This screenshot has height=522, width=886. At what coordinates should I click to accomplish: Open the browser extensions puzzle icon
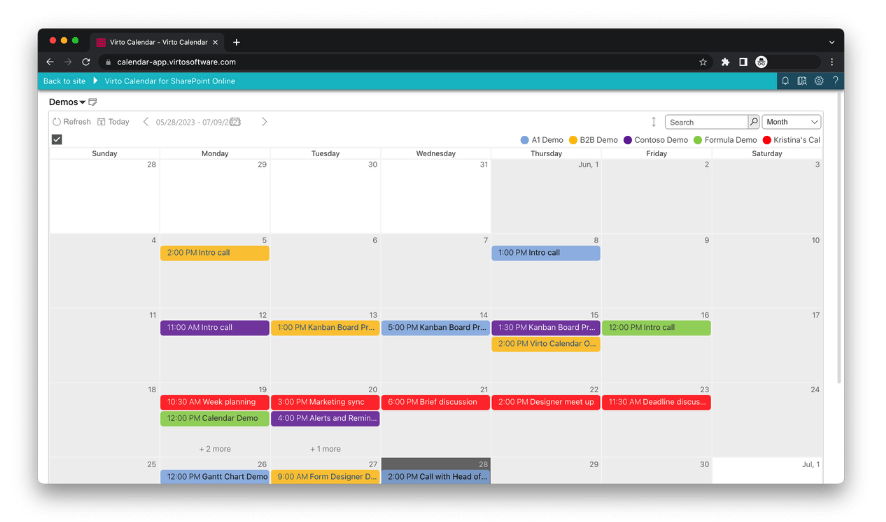click(725, 62)
